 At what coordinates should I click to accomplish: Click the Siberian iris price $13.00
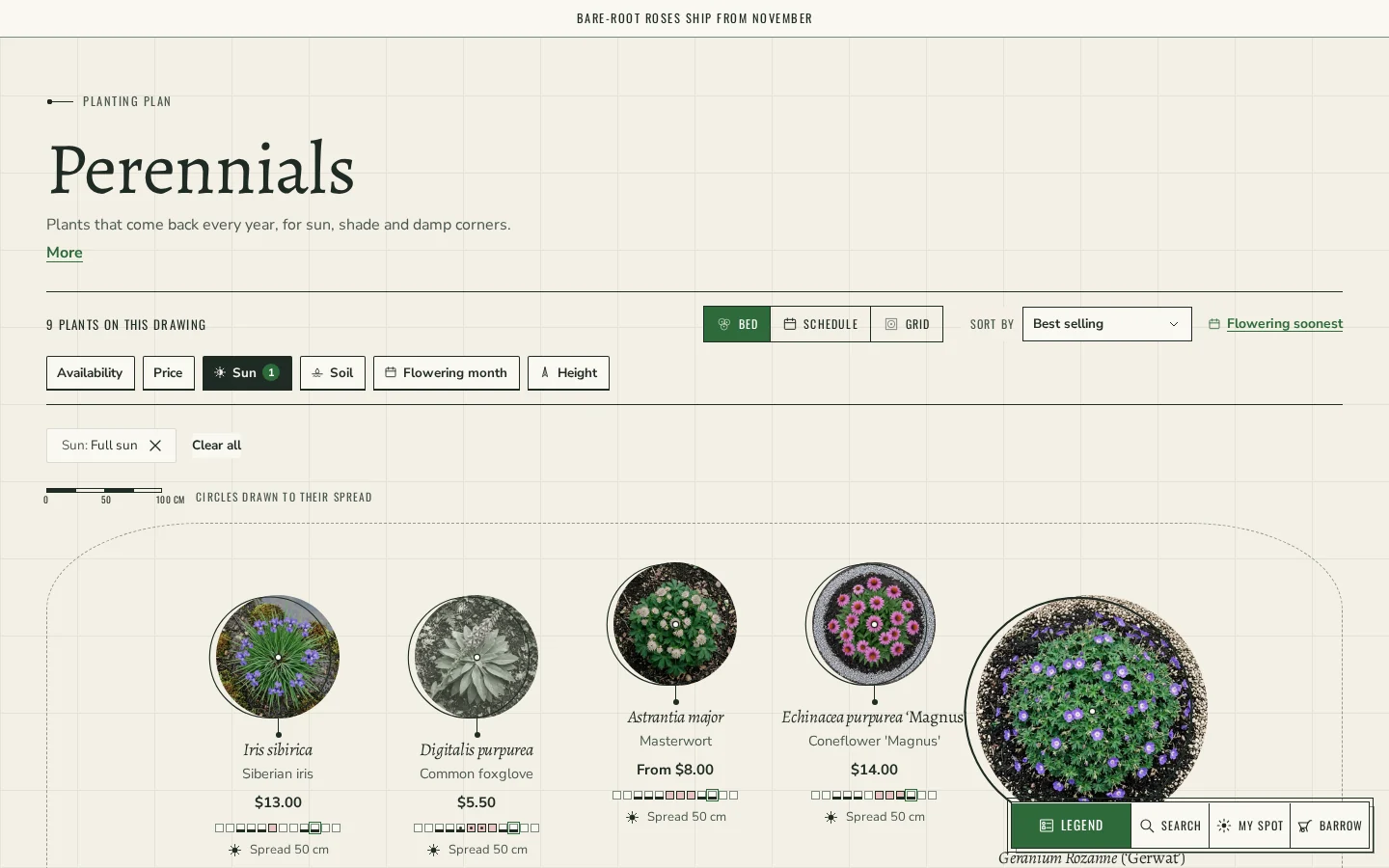[278, 802]
